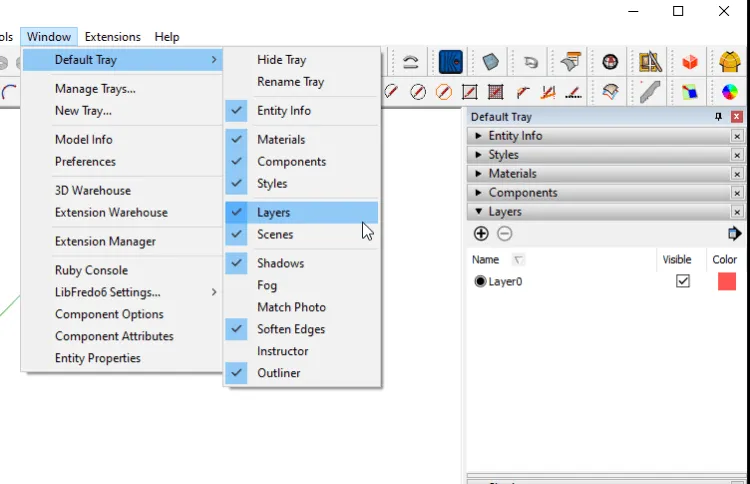Click the curved surface with orange bars icon

tap(571, 61)
